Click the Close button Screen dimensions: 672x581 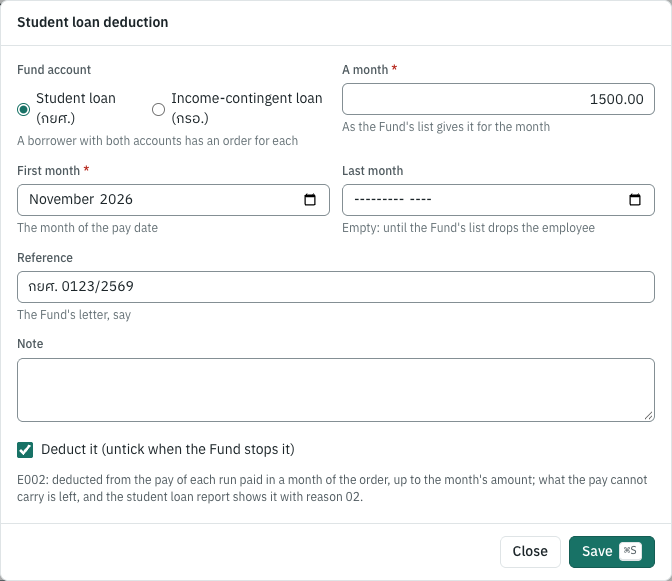(530, 551)
